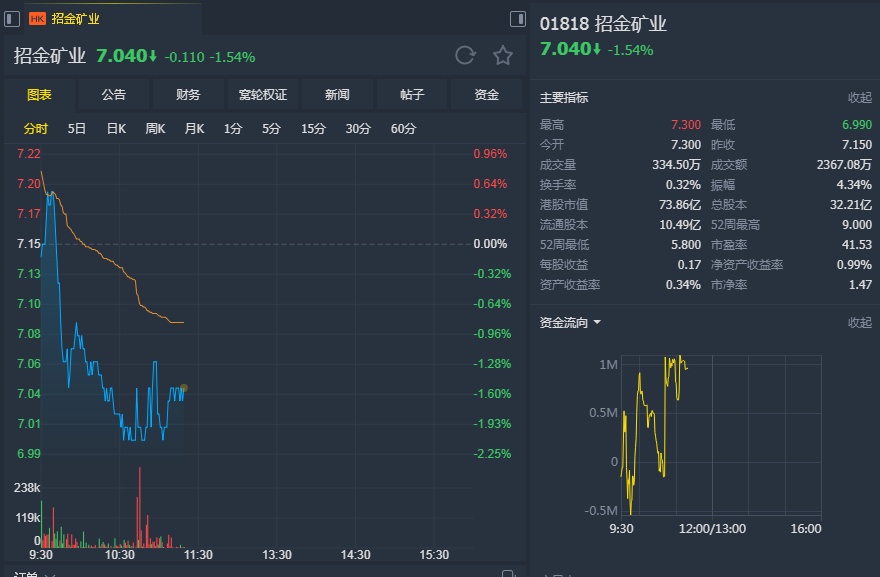Click the -2.25% percent axis label

click(x=492, y=454)
